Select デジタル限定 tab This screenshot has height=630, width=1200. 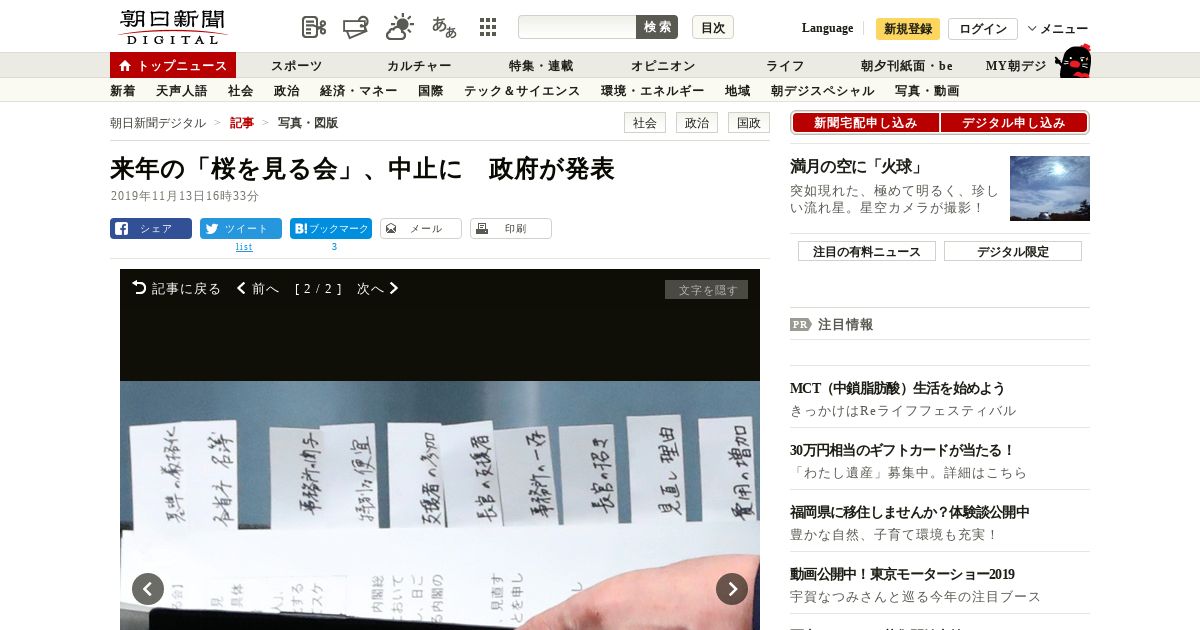pos(1013,251)
